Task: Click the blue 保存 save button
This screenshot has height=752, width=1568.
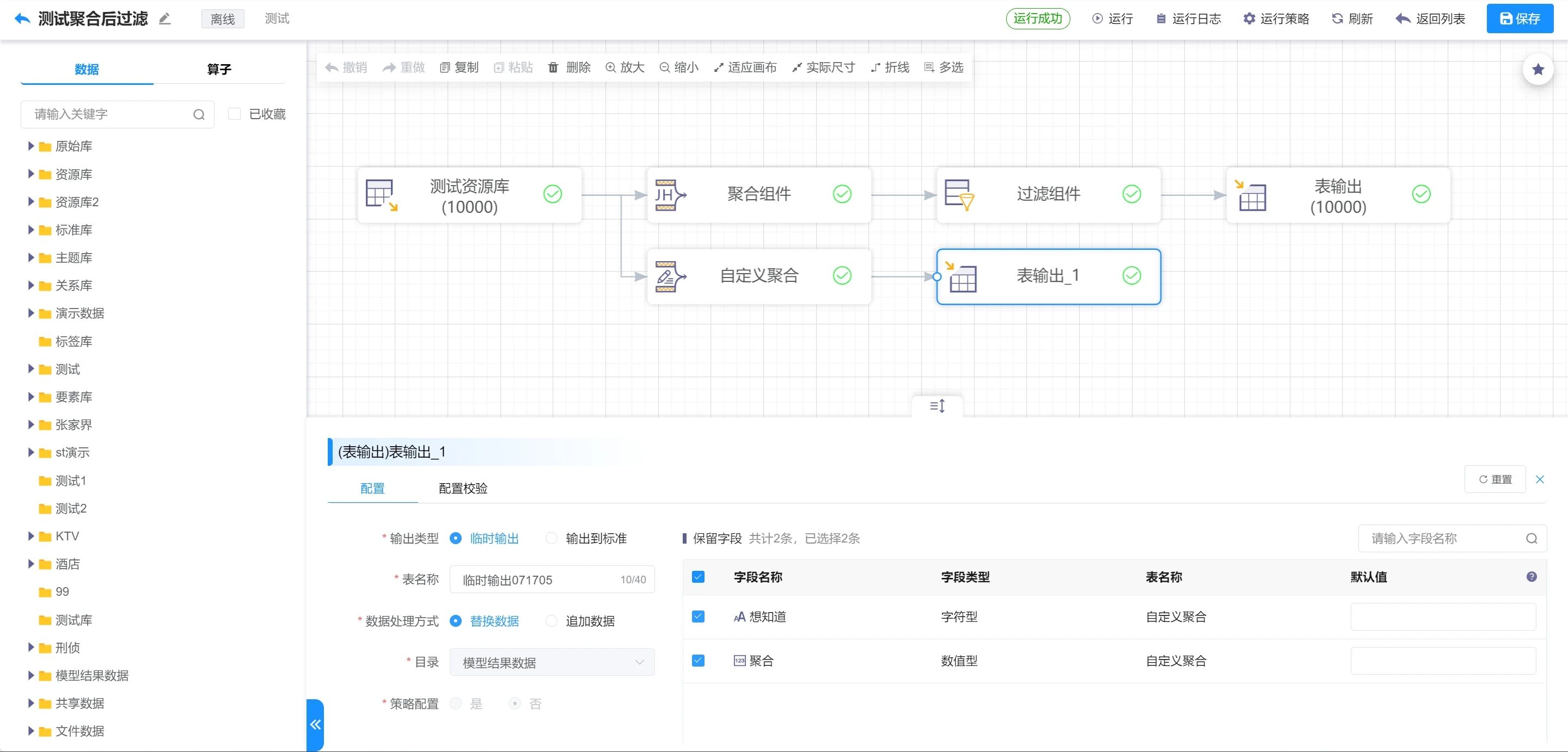Action: click(1520, 19)
